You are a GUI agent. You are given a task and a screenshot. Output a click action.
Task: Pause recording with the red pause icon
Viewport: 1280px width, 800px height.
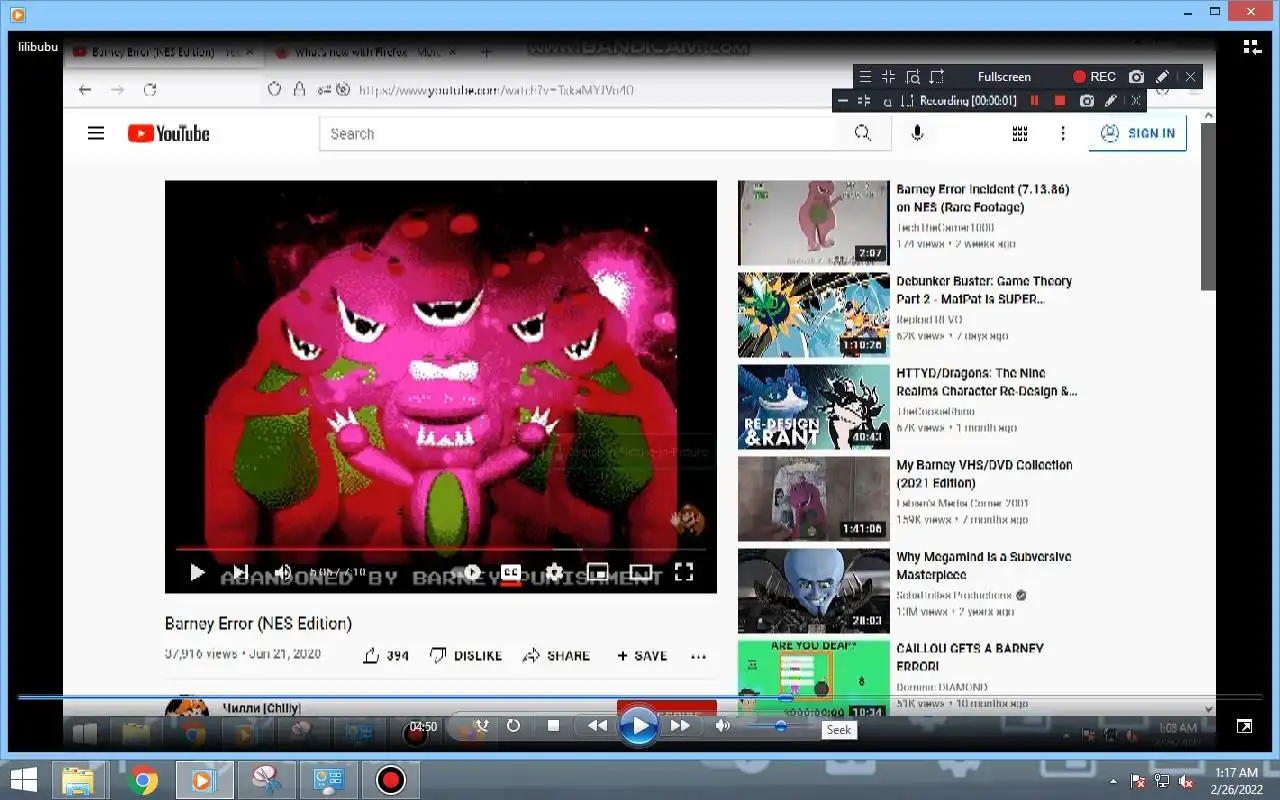click(x=1035, y=101)
